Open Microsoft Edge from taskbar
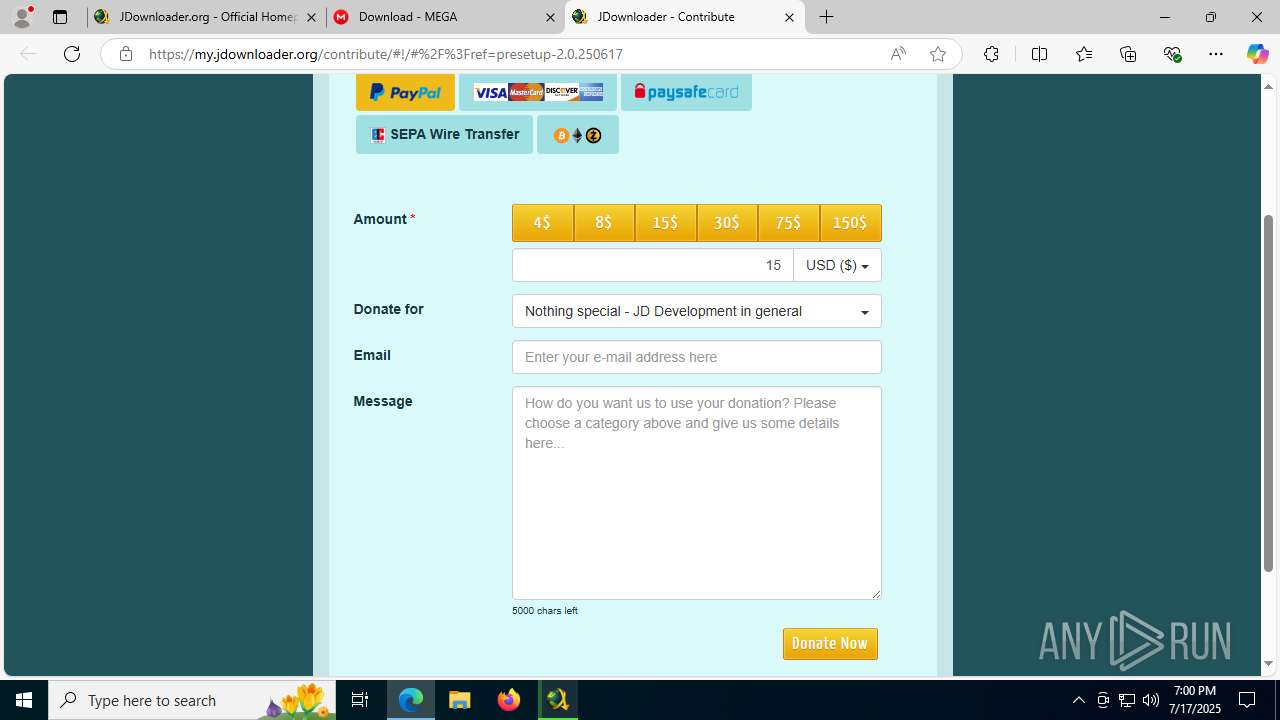 click(411, 700)
